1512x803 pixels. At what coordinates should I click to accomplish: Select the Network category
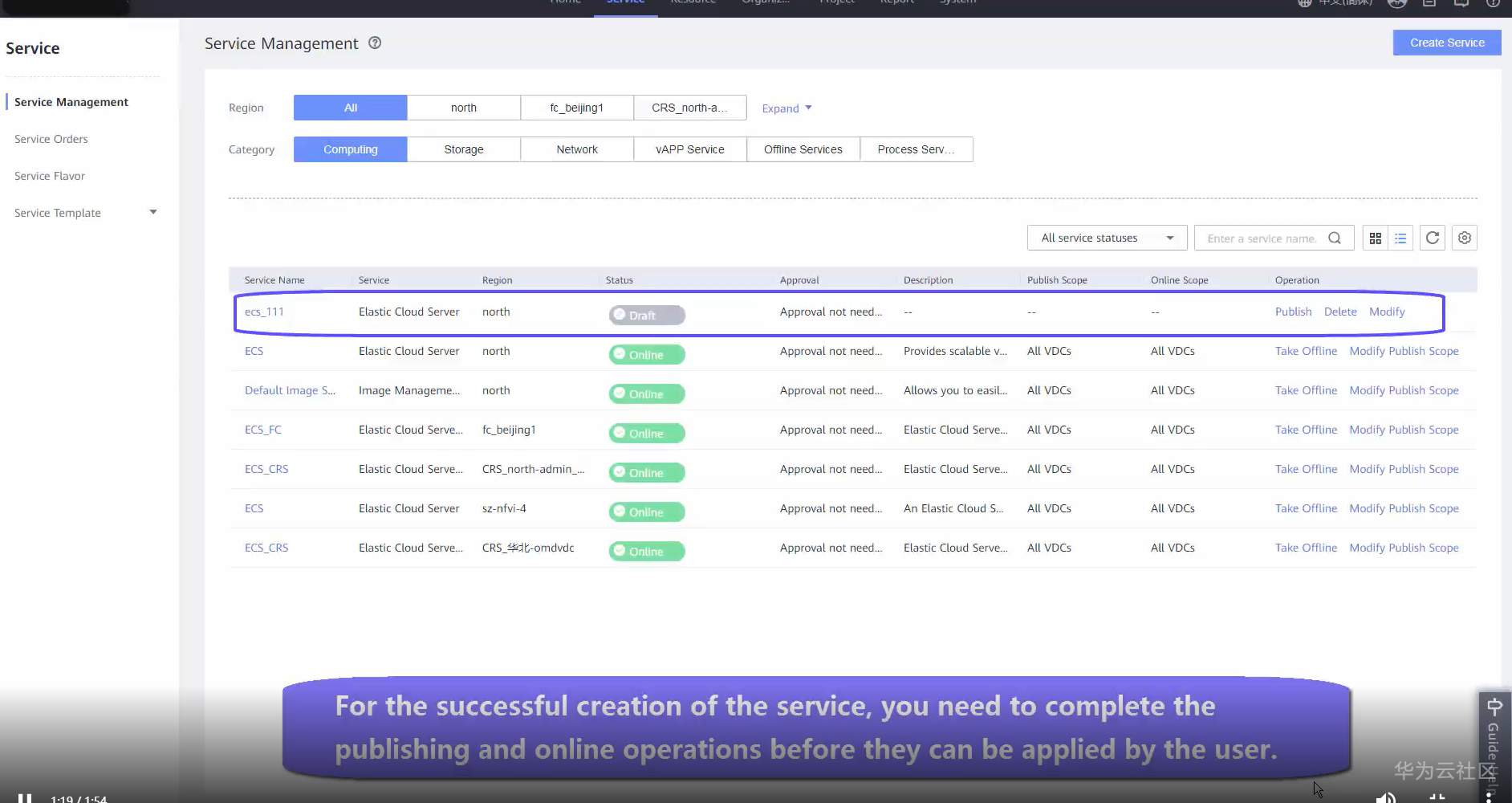[577, 149]
